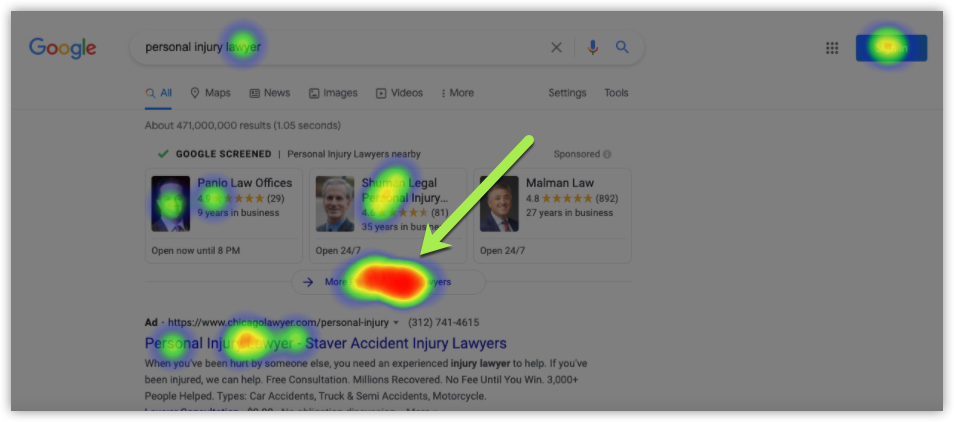Open the Images tab

[333, 93]
